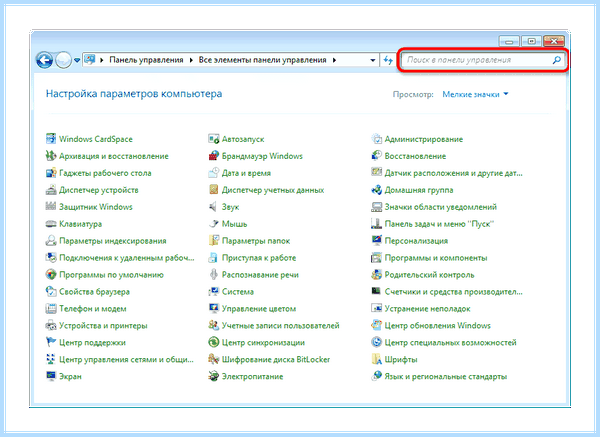Open Датчик расположения и другие датчики link
Image resolution: width=600 pixels, height=437 pixels.
point(453,173)
